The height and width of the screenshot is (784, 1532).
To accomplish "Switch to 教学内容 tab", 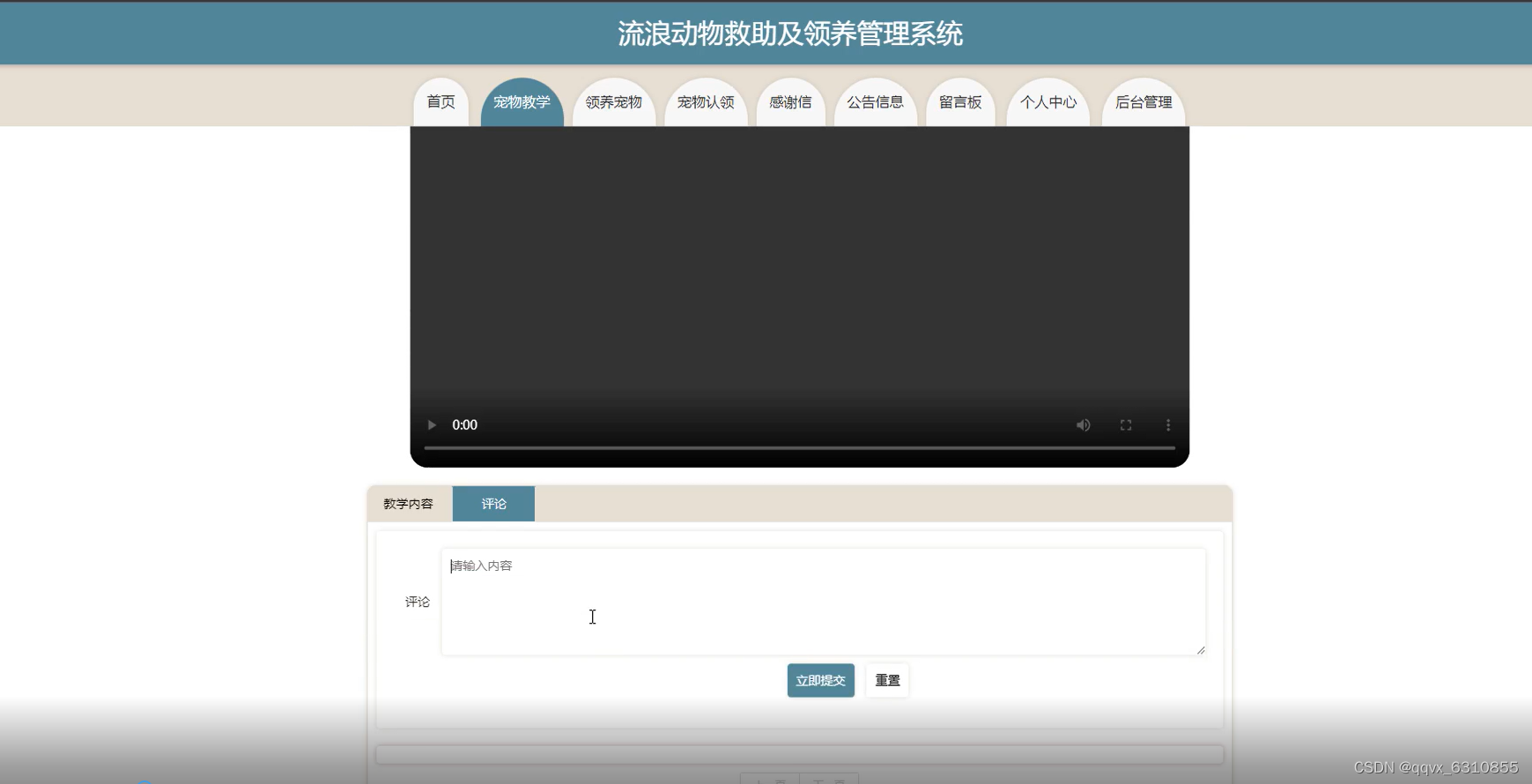I will [409, 504].
